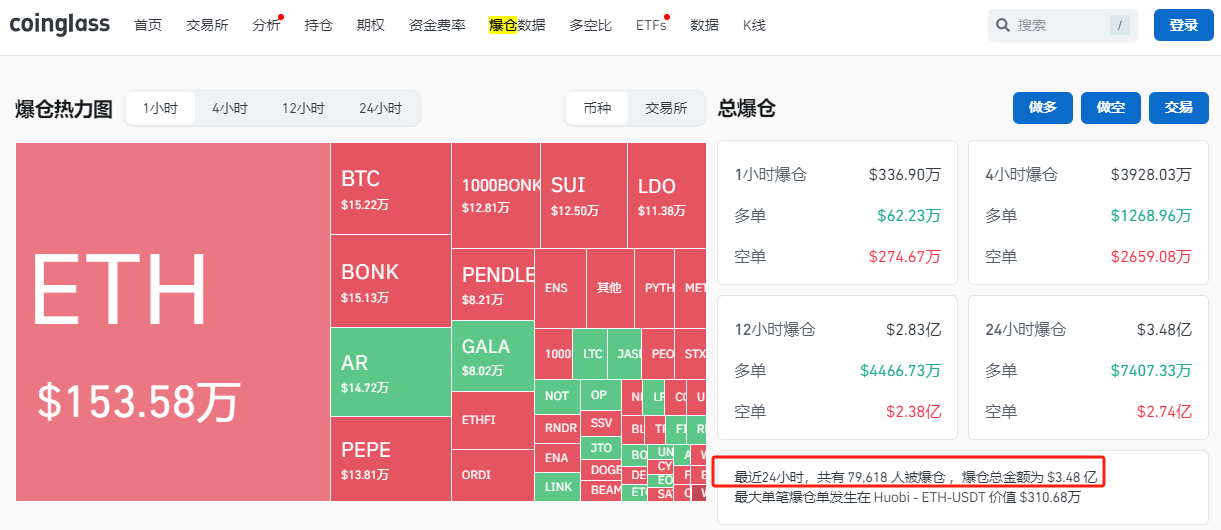
Task: Open the 爆仓数据 menu item
Action: pyautogui.click(x=517, y=25)
